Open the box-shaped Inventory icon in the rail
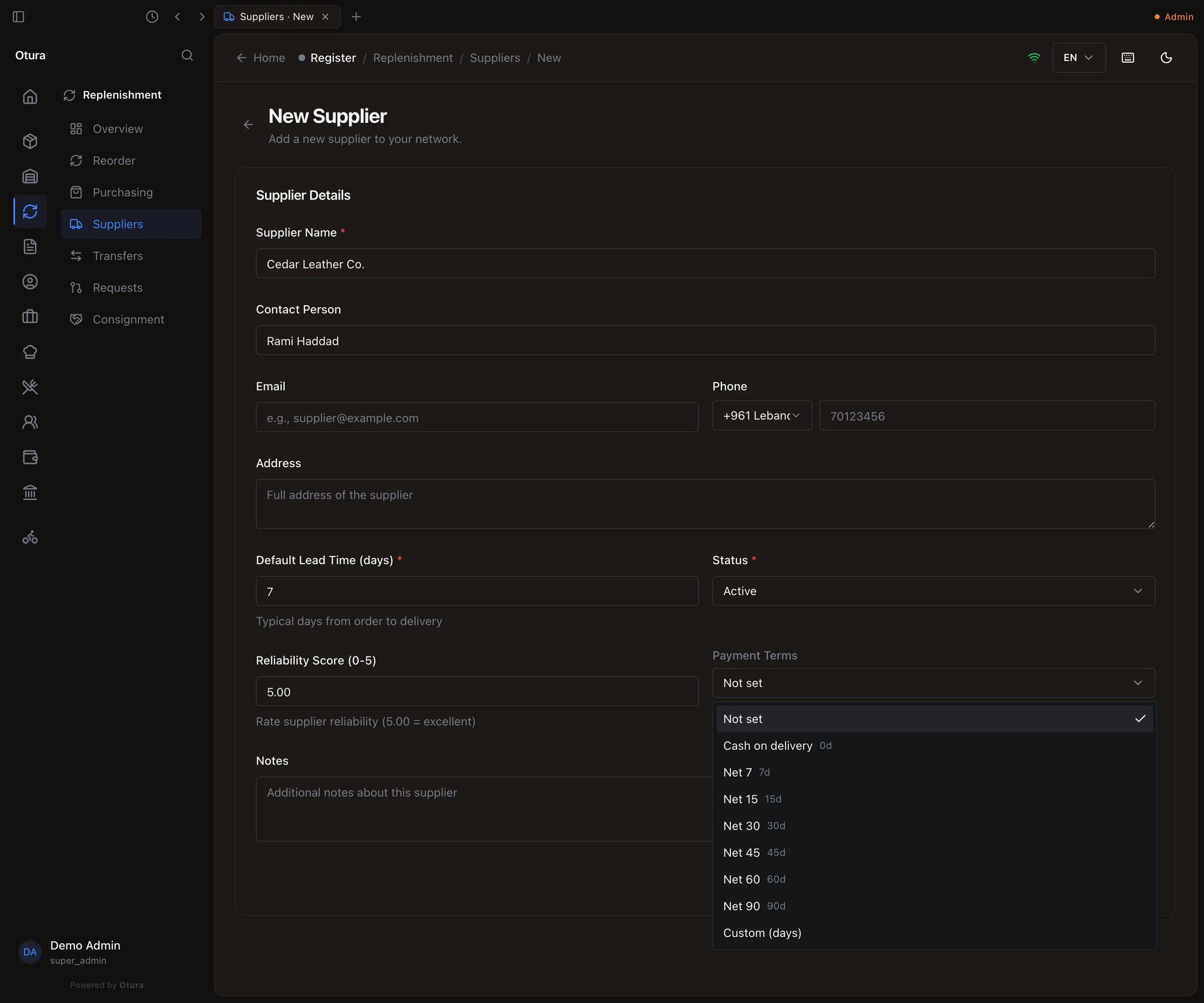Screen dimensions: 1204x1003 (30, 141)
